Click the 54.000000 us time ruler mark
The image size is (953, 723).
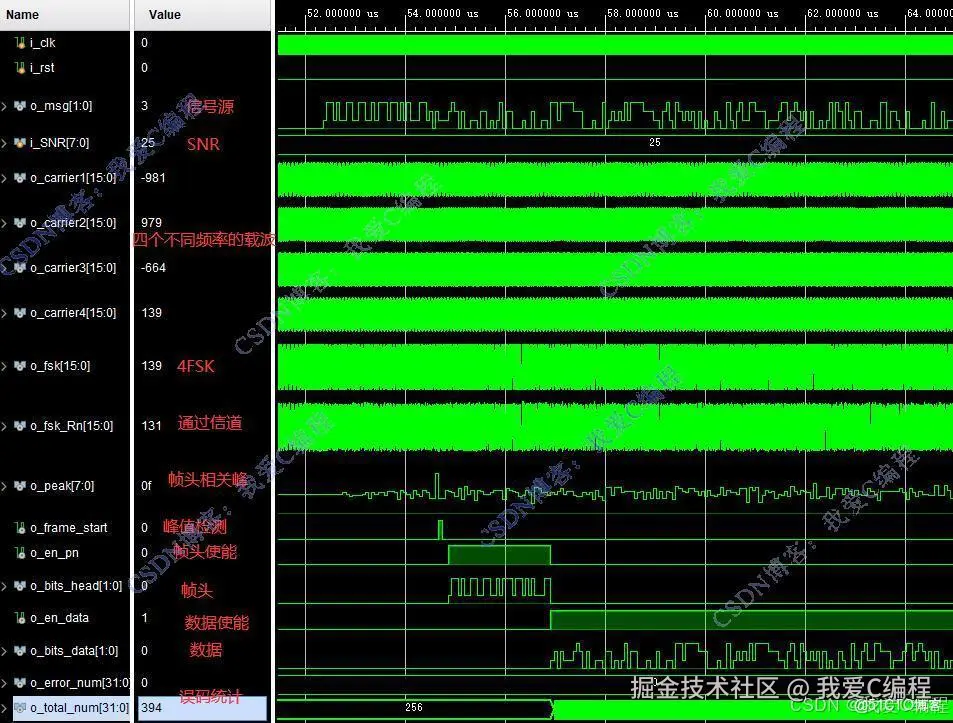(442, 13)
